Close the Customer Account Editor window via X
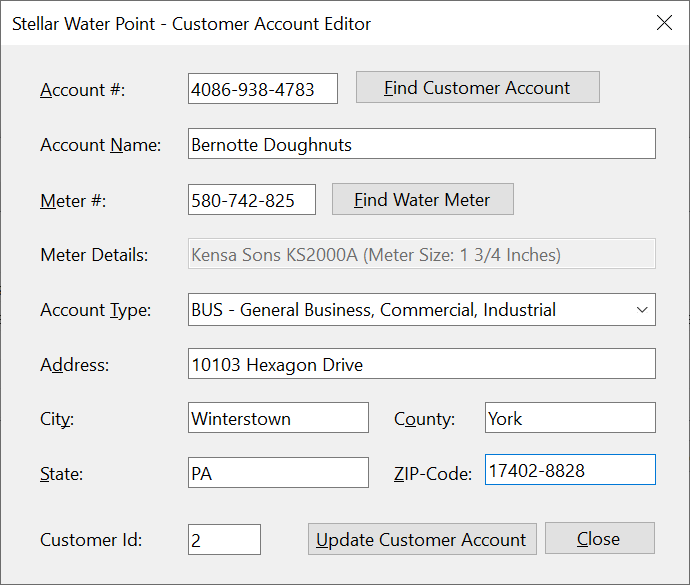690x585 pixels. click(x=664, y=23)
